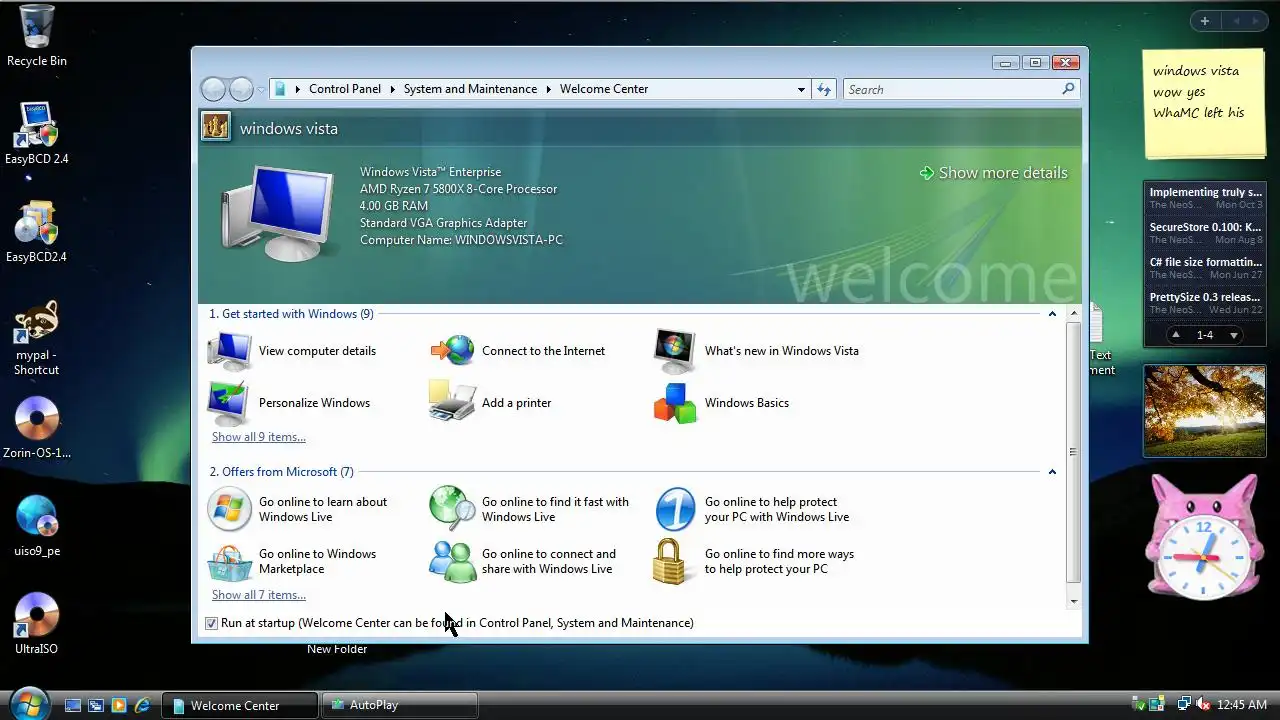The height and width of the screenshot is (720, 1280).
Task: Open Go online to Windows Marketplace
Action: point(291,561)
